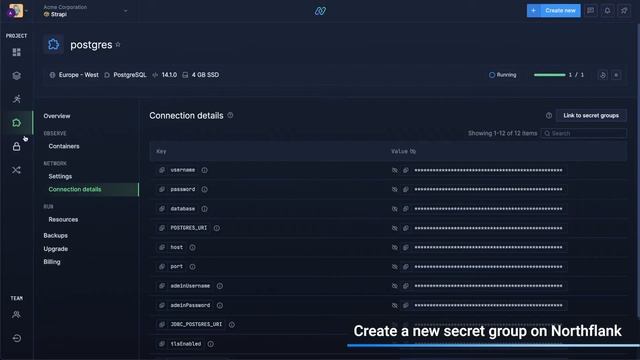The width and height of the screenshot is (640, 360).
Task: Click the logout icon at sidebar bottom
Action: (x=16, y=338)
